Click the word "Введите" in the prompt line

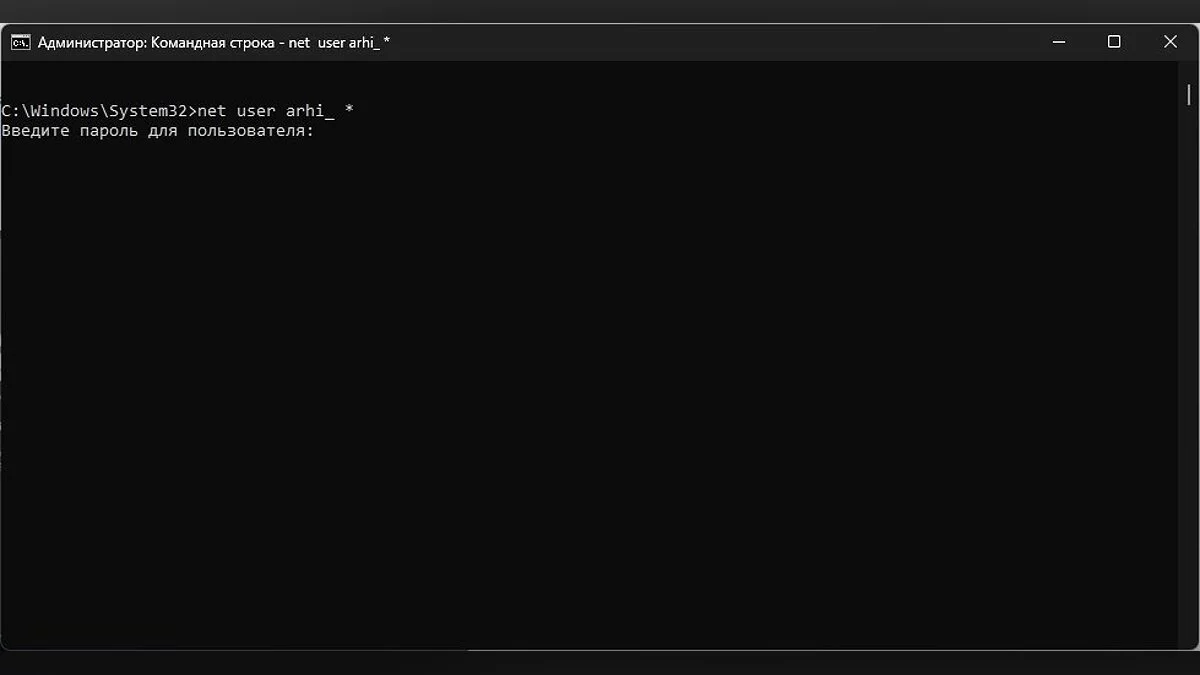click(36, 131)
